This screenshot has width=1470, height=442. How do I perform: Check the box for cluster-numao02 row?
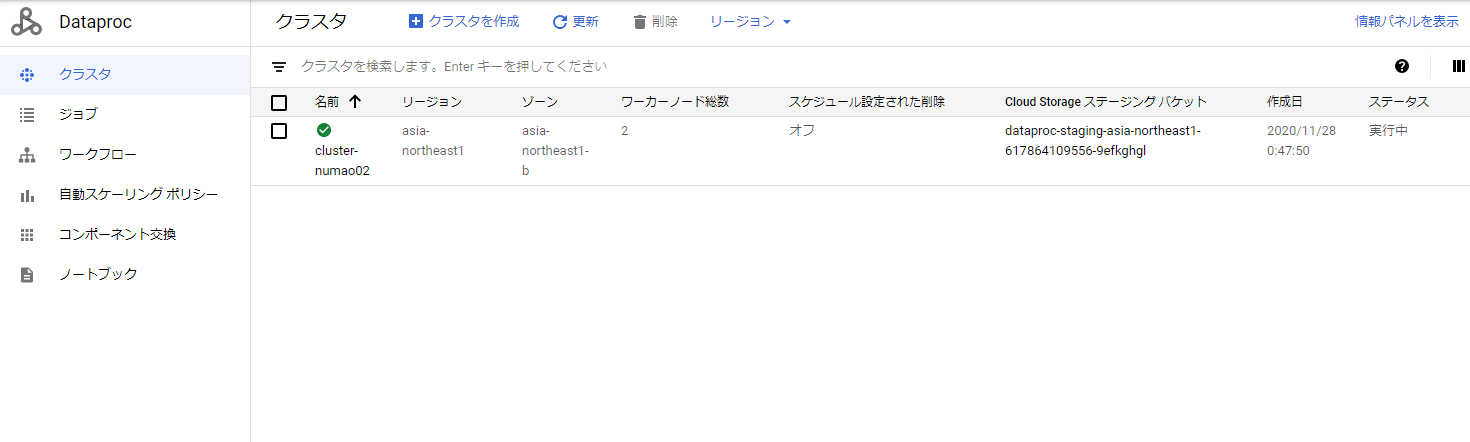(x=279, y=131)
